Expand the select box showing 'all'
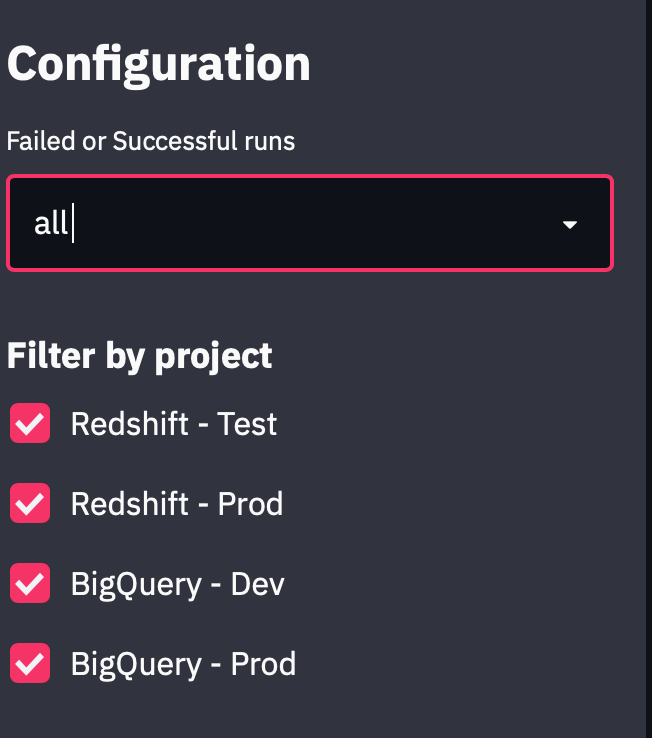The width and height of the screenshot is (652, 738). point(310,224)
